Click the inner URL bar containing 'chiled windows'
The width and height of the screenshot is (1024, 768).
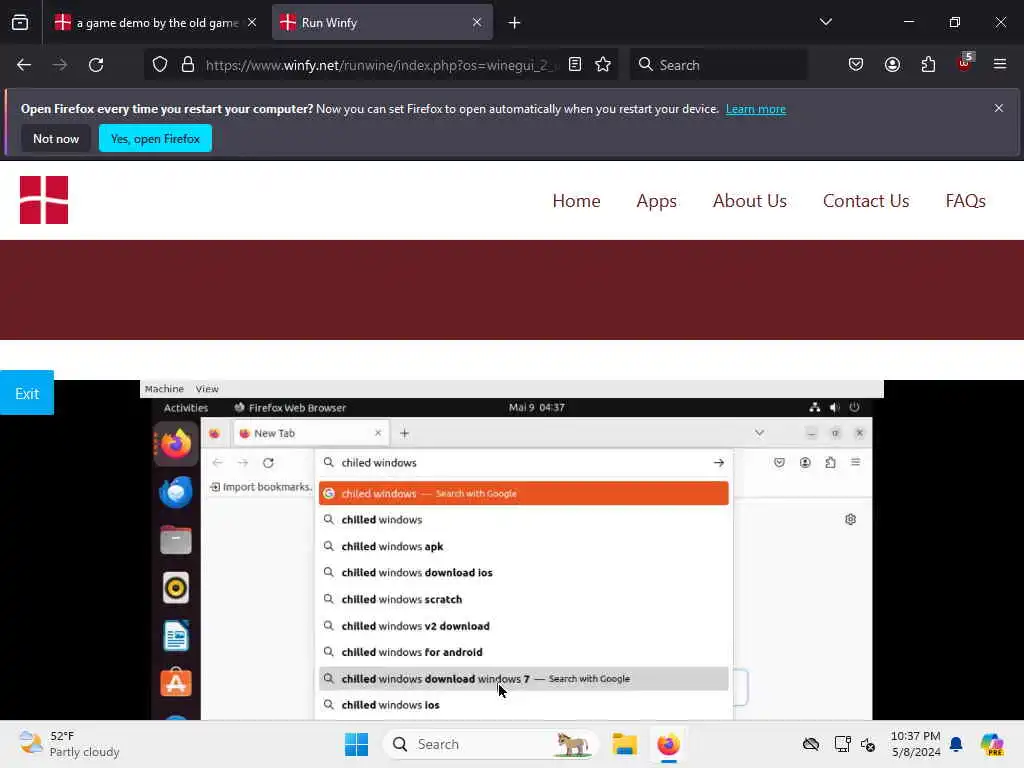[522, 462]
